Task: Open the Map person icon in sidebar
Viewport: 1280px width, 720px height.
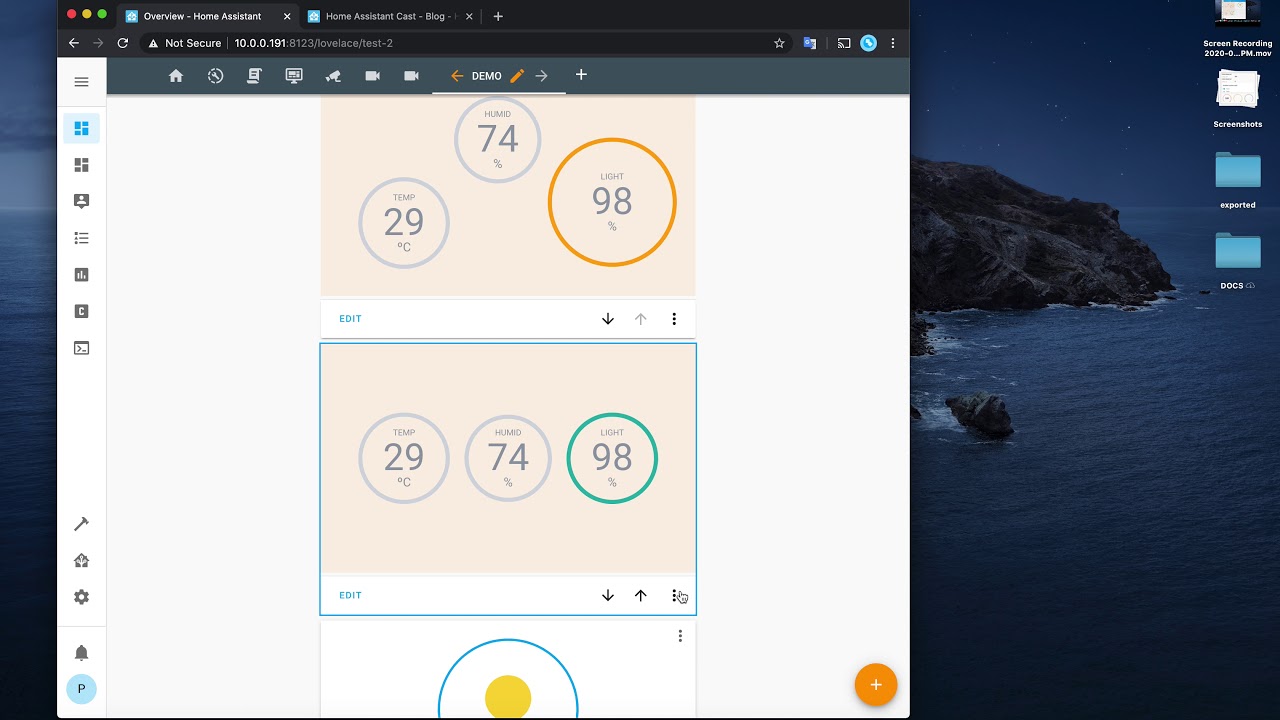Action: click(82, 201)
